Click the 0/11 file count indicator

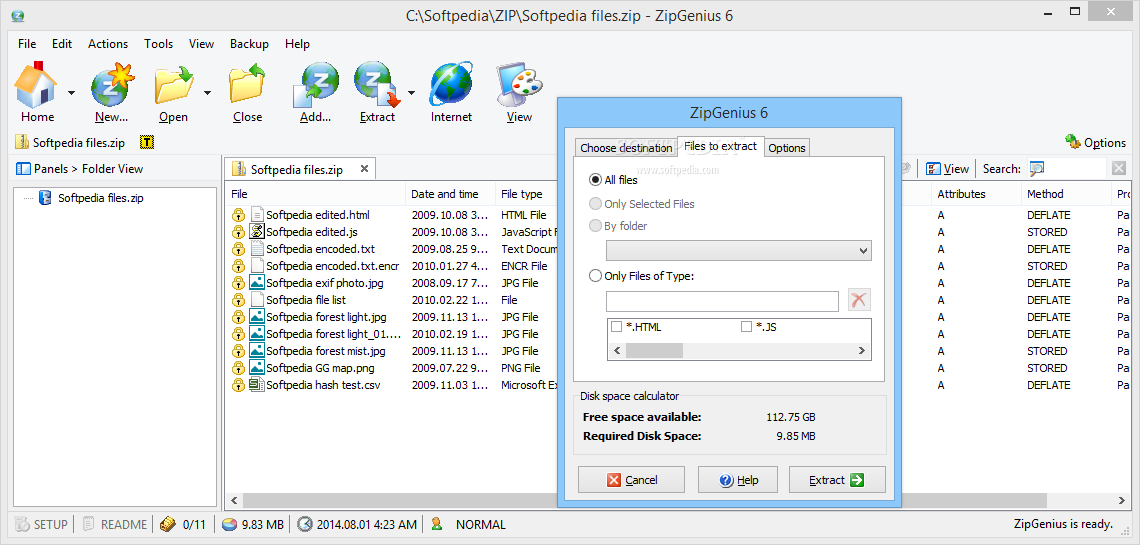(x=184, y=524)
